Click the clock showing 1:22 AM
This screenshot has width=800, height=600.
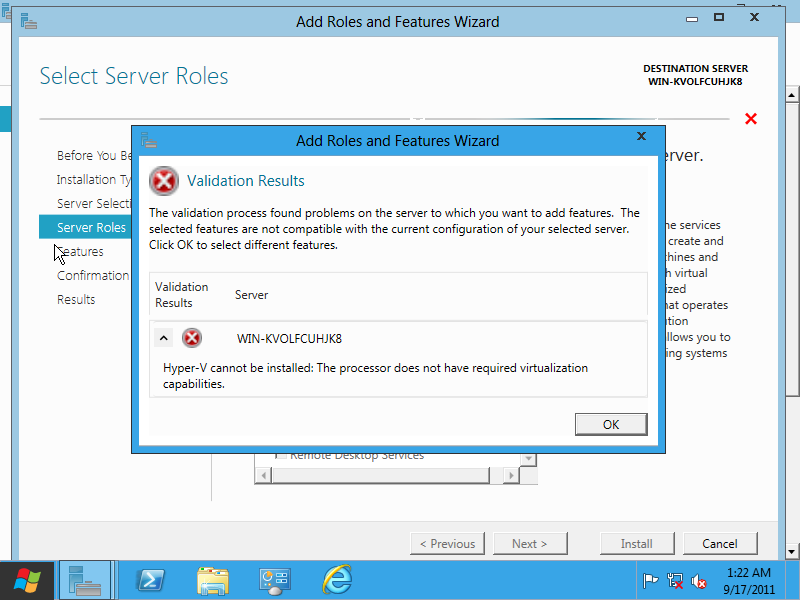(x=748, y=580)
